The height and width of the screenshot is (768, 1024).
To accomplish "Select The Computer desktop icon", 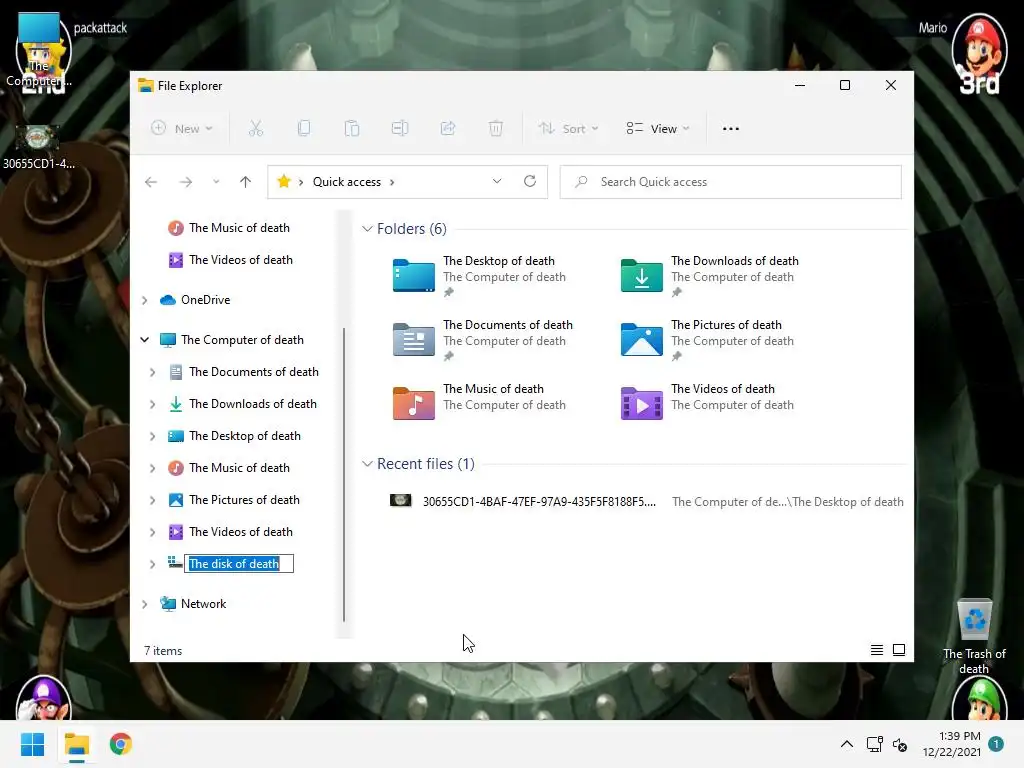I will (39, 51).
